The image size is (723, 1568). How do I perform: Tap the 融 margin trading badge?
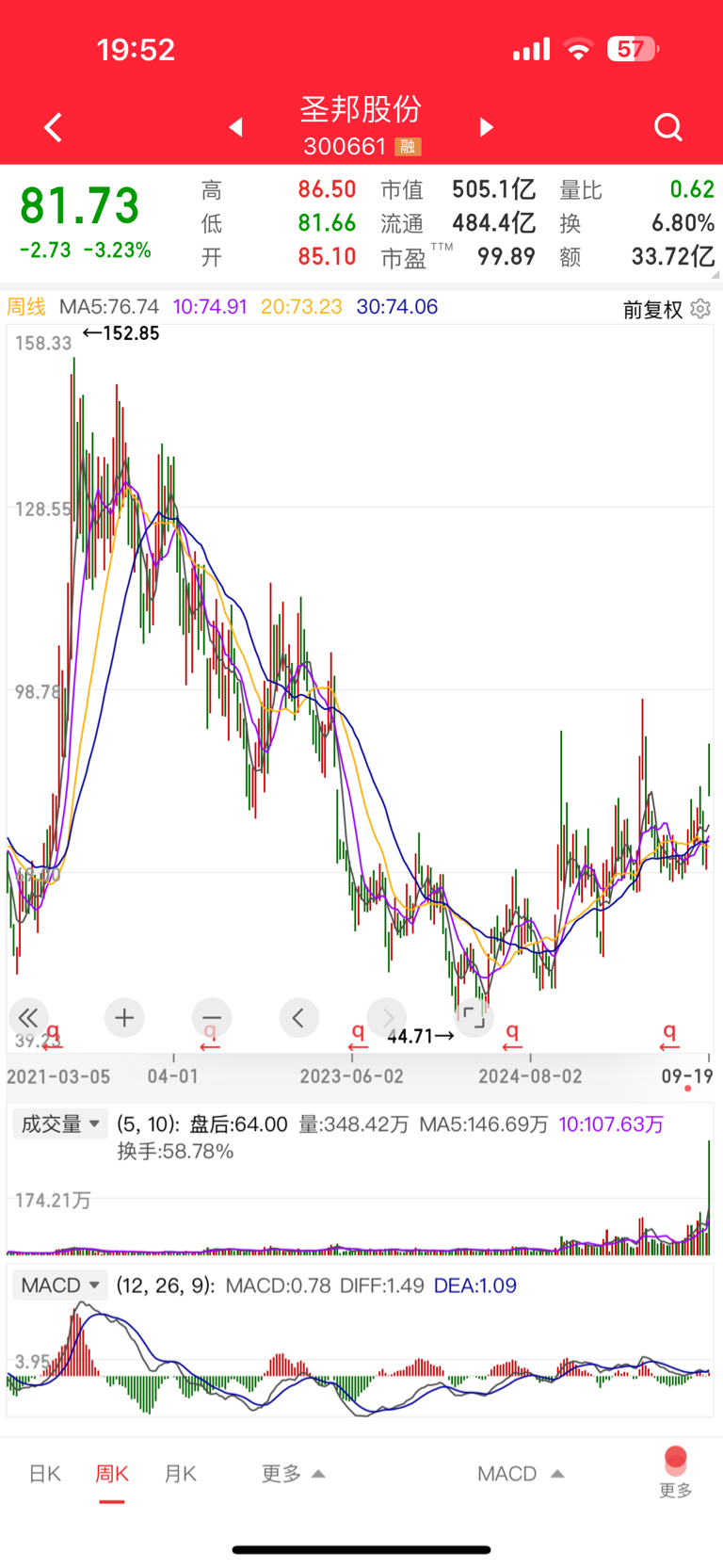pos(408,147)
